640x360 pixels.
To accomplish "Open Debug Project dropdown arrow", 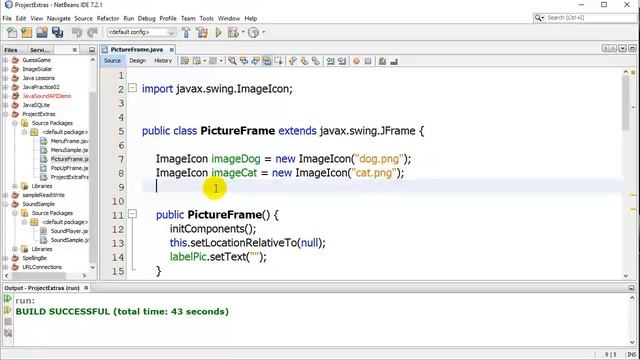I will (243, 32).
